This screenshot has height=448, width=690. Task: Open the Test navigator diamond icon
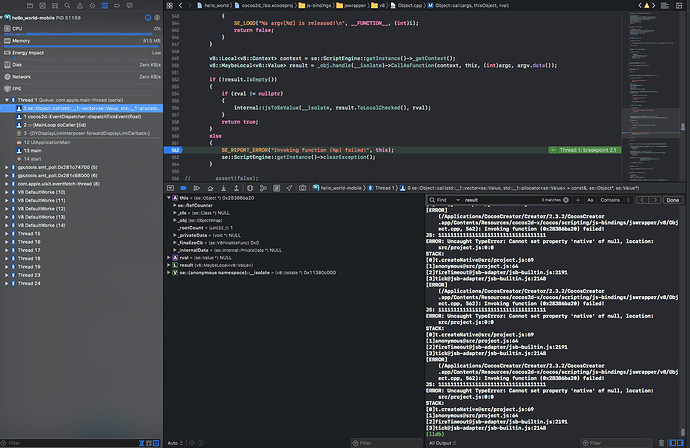pyautogui.click(x=92, y=6)
